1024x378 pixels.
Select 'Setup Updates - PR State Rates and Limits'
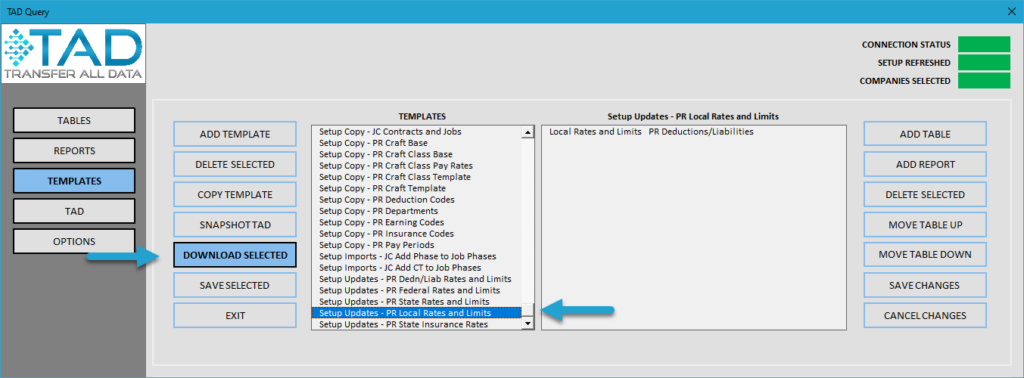tap(417, 302)
